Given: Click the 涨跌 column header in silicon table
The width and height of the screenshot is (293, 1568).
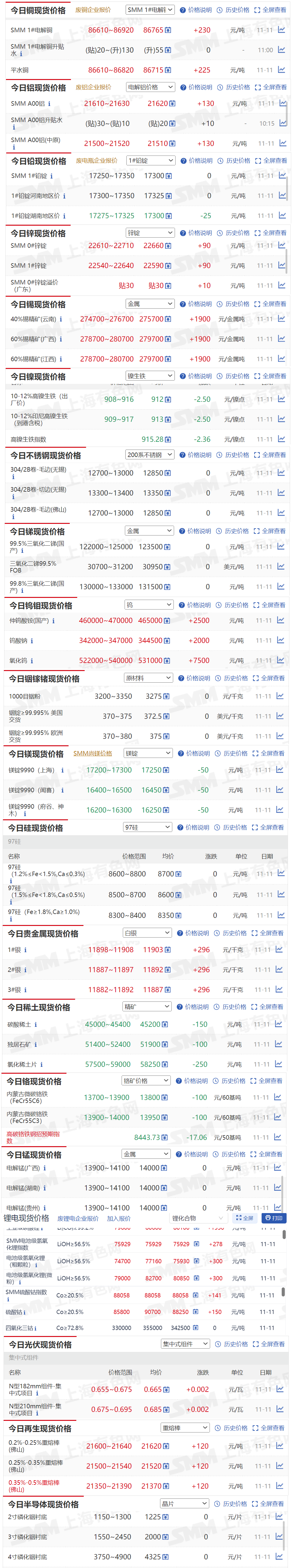Looking at the screenshot, I should (211, 856).
